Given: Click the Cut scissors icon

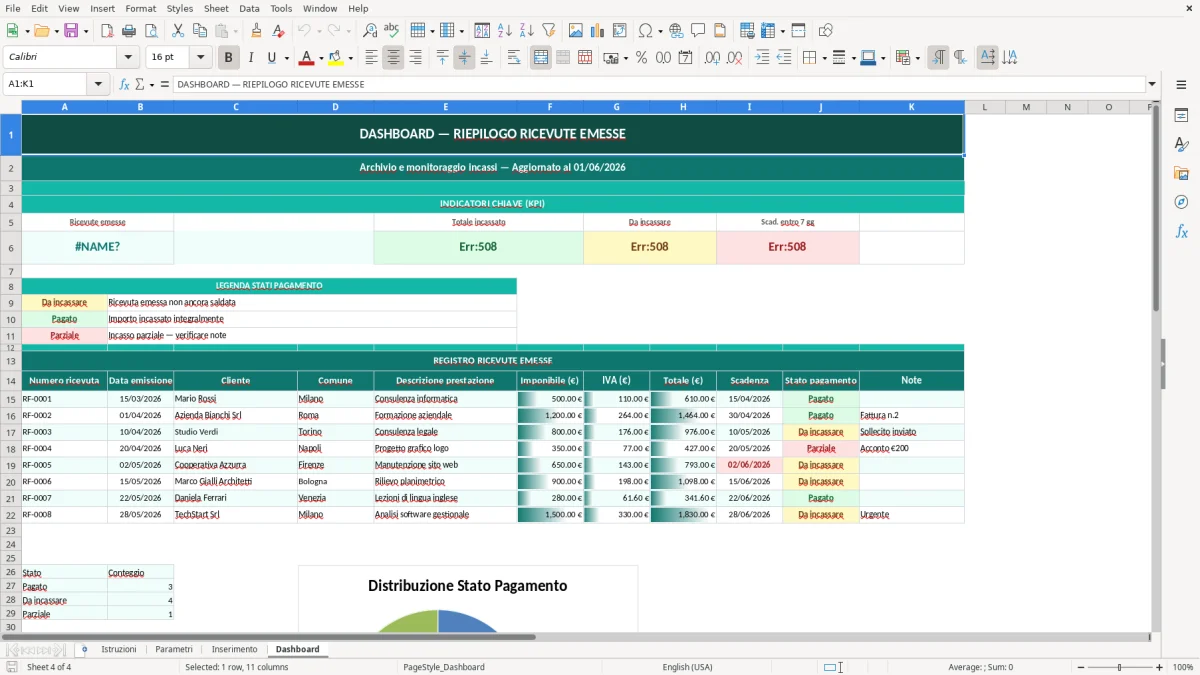Looking at the screenshot, I should click(x=178, y=31).
